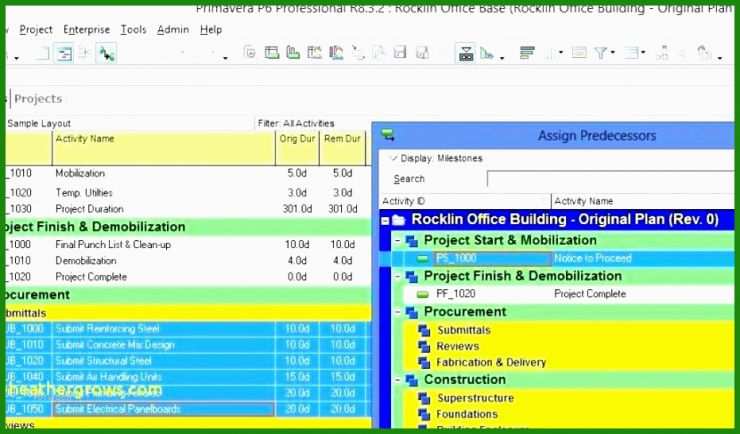The width and height of the screenshot is (740, 434).
Task: Click the highlighted layout icon on the left toolbar
Action: pos(64,53)
